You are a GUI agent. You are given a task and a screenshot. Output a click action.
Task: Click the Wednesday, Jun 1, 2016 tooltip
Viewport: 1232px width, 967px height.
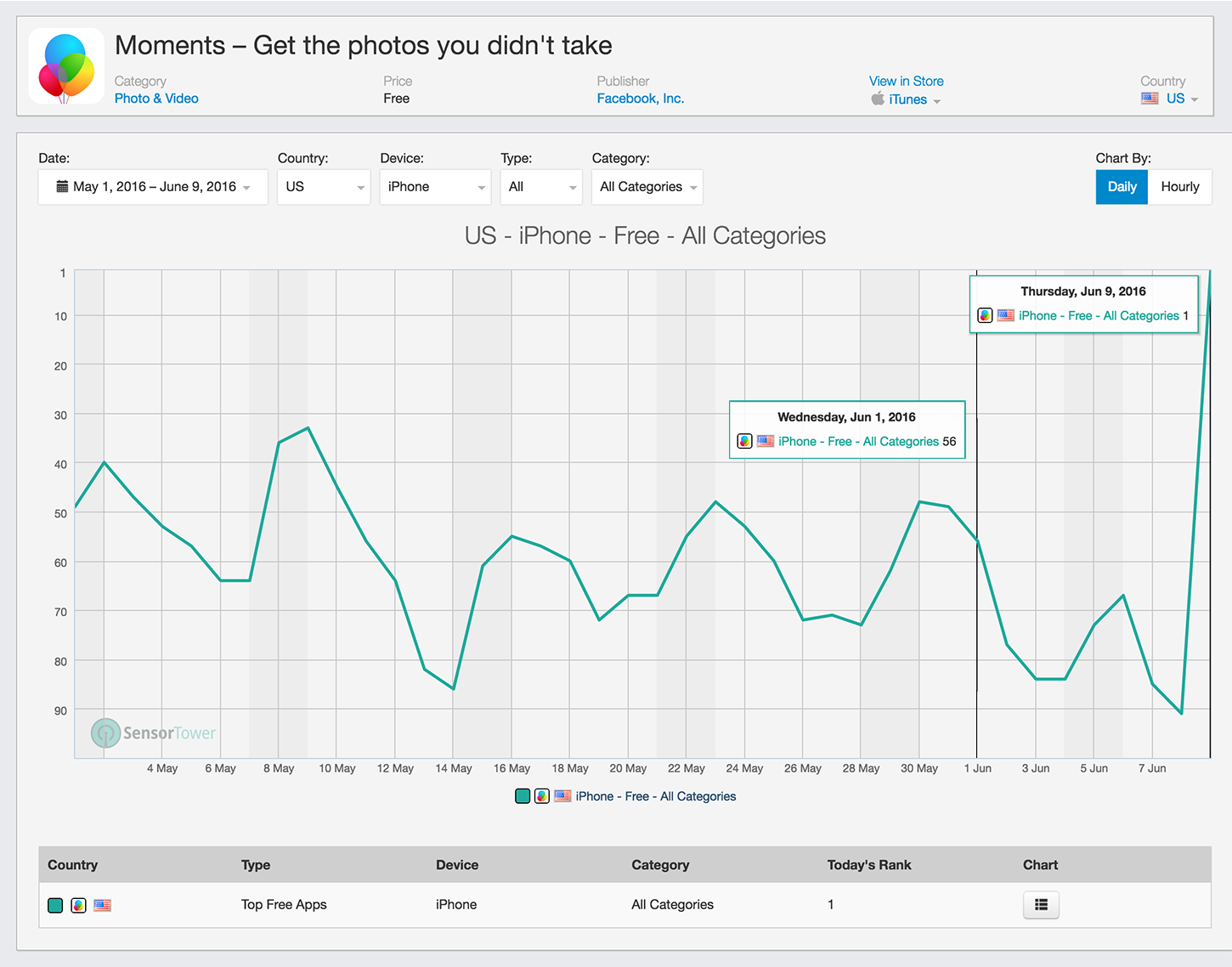[847, 429]
